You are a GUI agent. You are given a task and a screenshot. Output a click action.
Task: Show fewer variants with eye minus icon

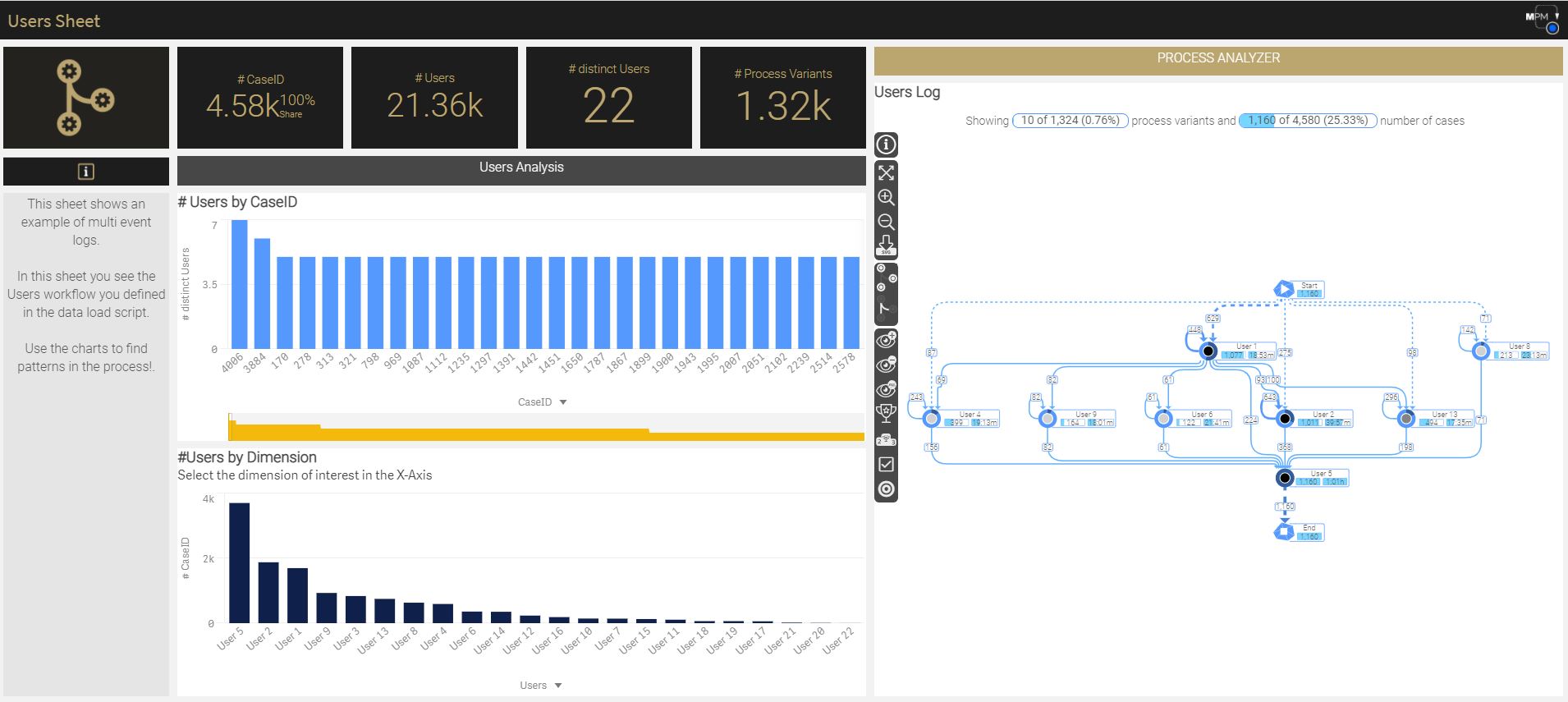886,365
